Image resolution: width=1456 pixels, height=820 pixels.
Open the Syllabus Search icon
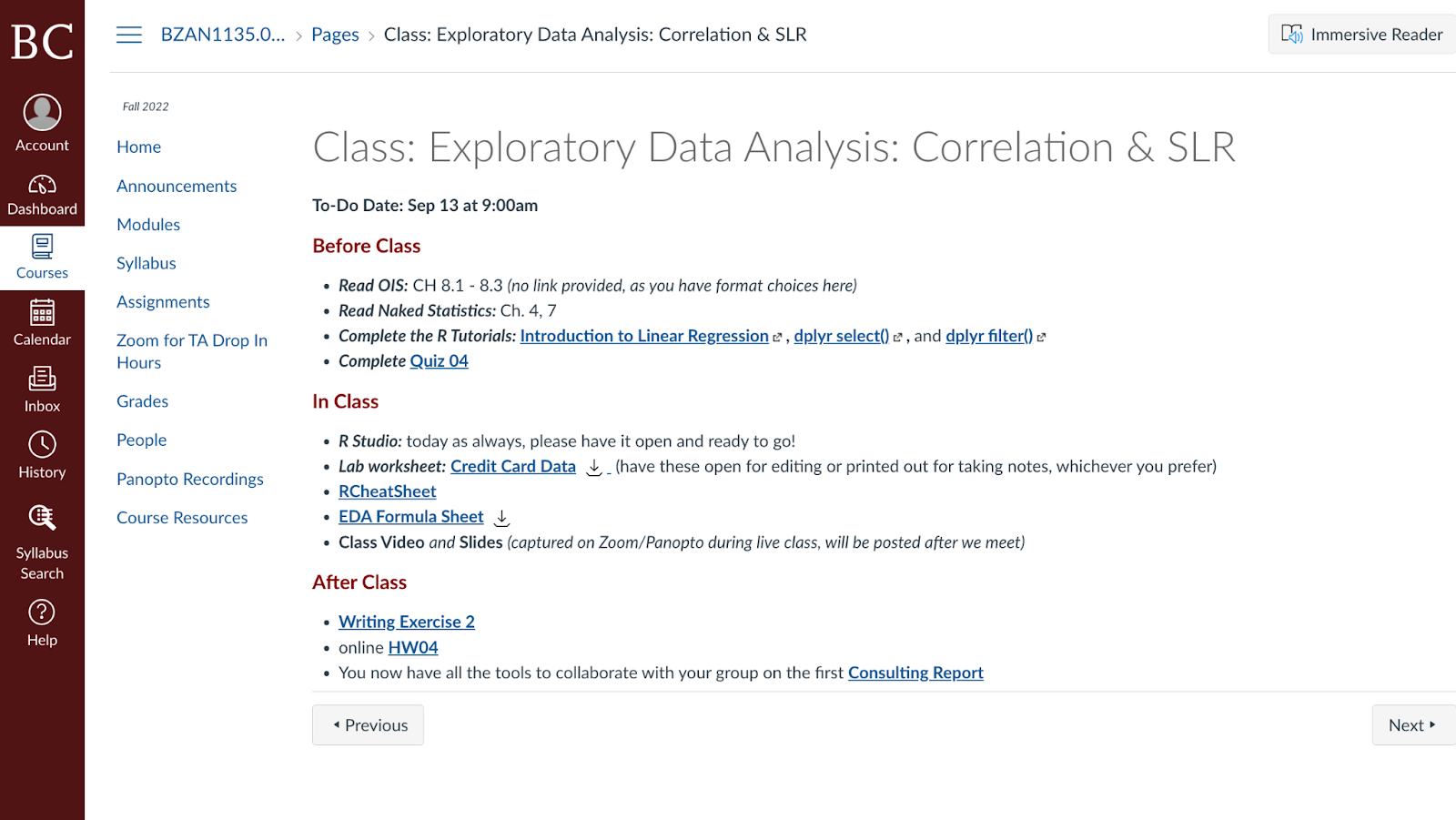click(42, 518)
